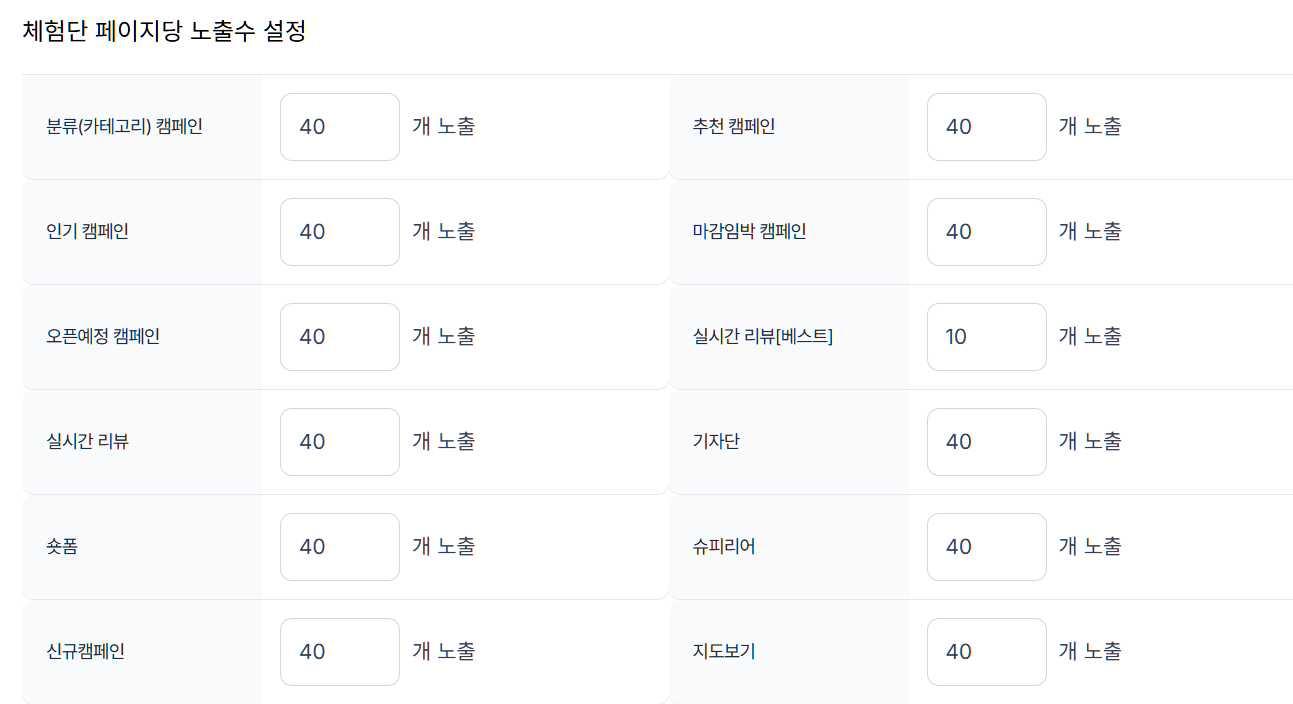Select the 실시간 리뷰[베스트] field showing 10
Screen dimensions: 1293x704
coord(986,337)
